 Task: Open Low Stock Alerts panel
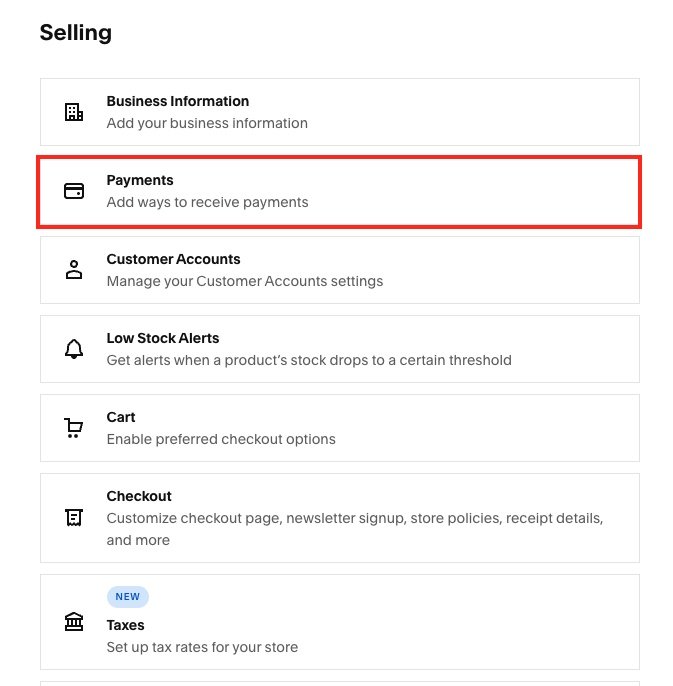pos(163,338)
